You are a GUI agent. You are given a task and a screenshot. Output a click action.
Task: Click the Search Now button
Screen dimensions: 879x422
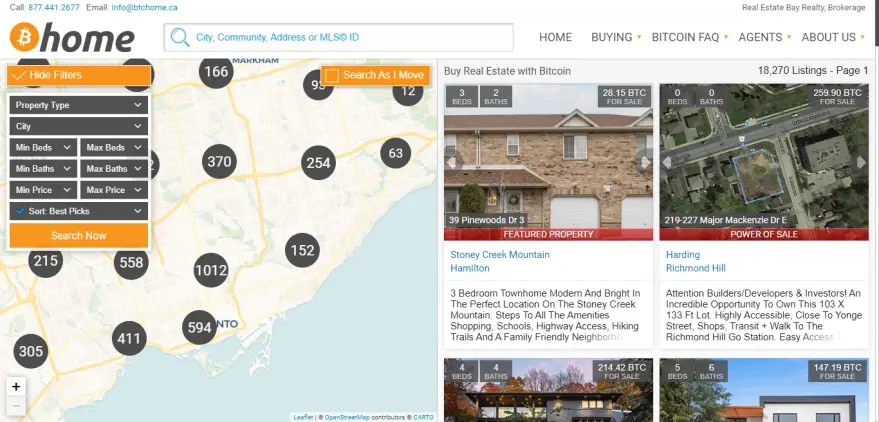coord(79,235)
